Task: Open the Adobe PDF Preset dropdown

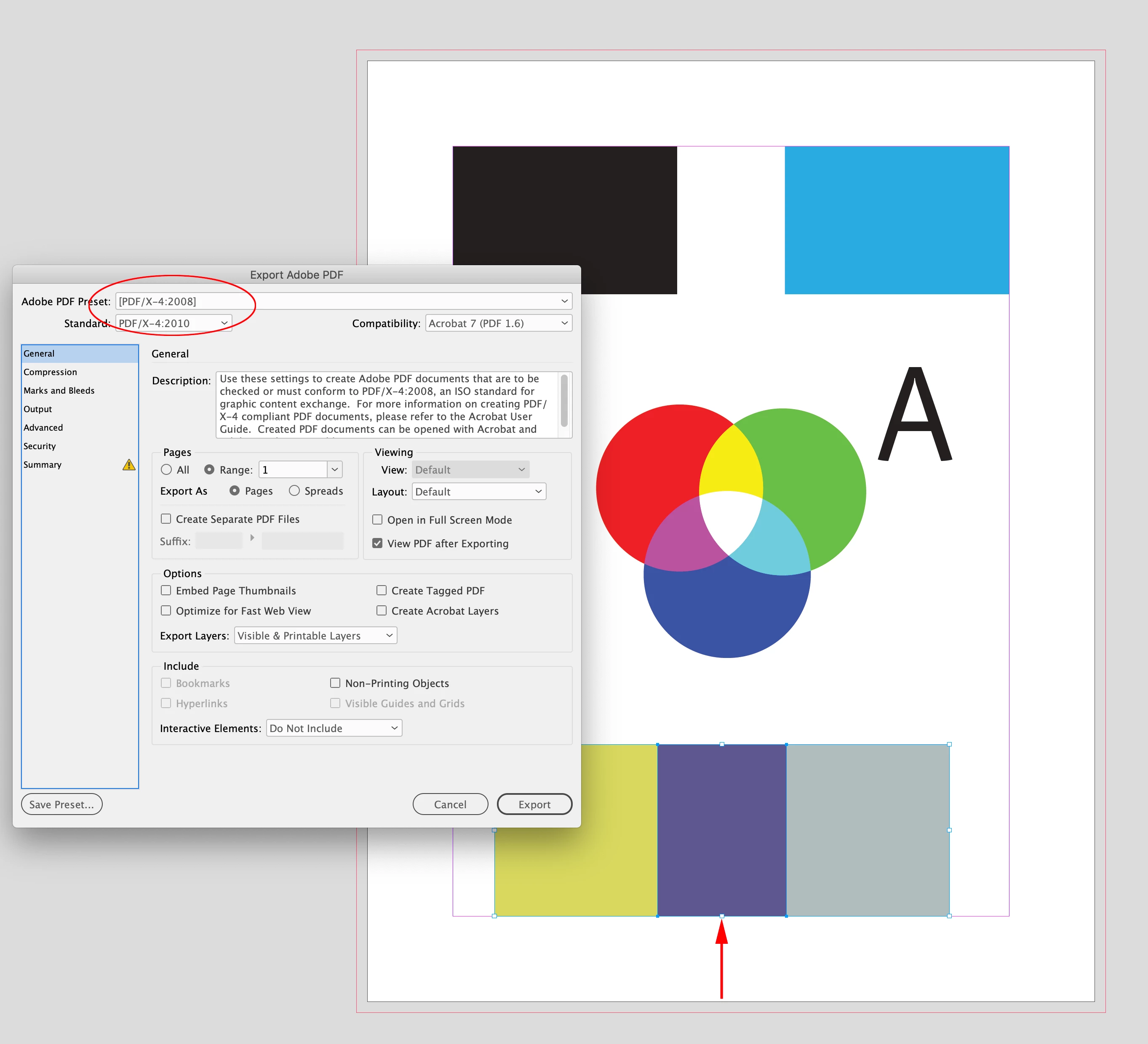Action: pyautogui.click(x=343, y=301)
